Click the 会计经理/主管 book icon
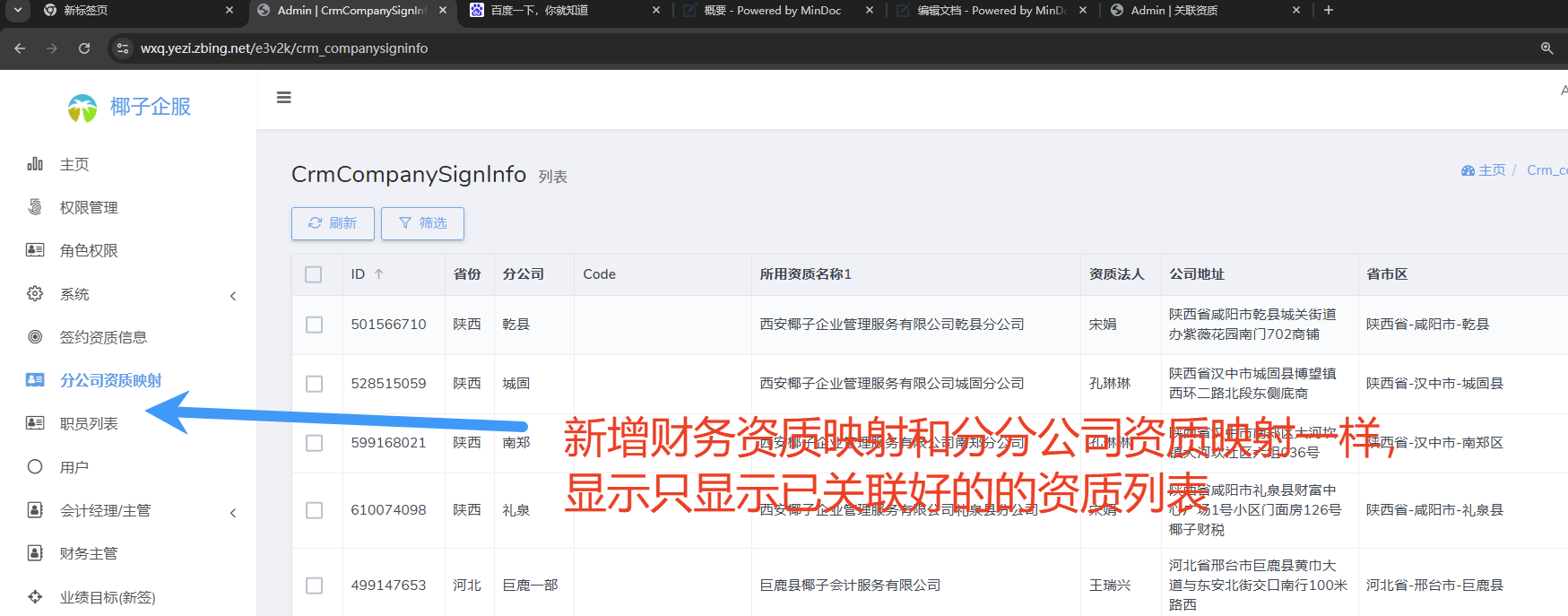Image resolution: width=1568 pixels, height=616 pixels. tap(35, 510)
